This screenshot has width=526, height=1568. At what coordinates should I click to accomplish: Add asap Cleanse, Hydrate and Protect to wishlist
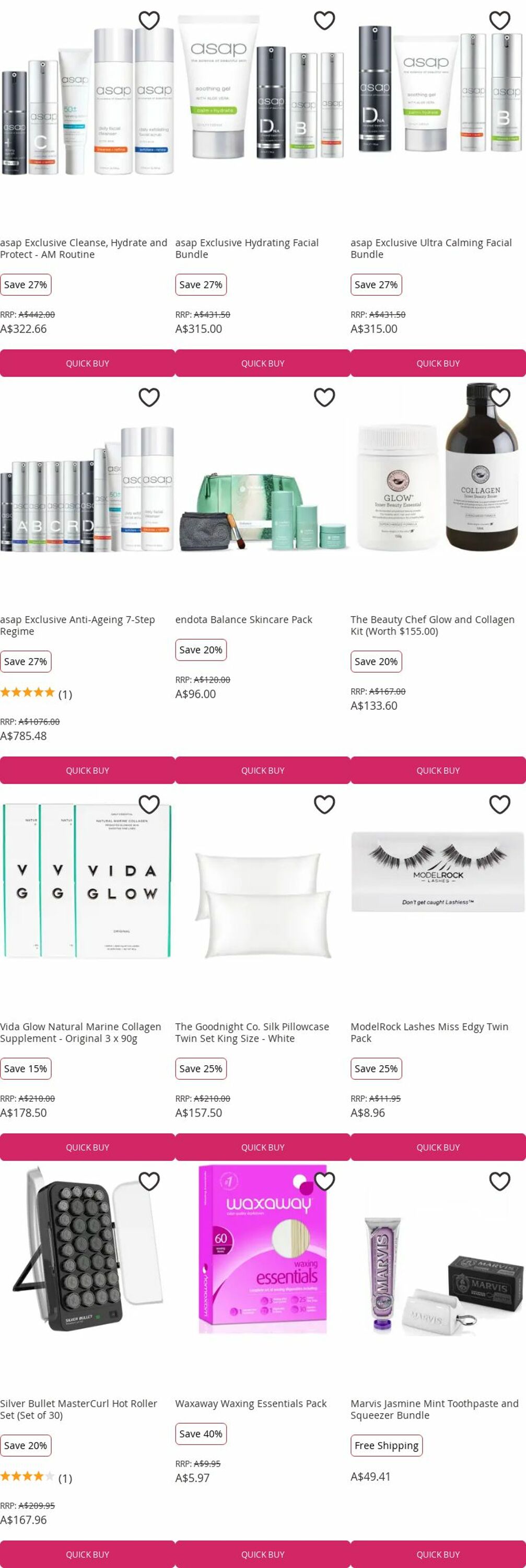149,21
